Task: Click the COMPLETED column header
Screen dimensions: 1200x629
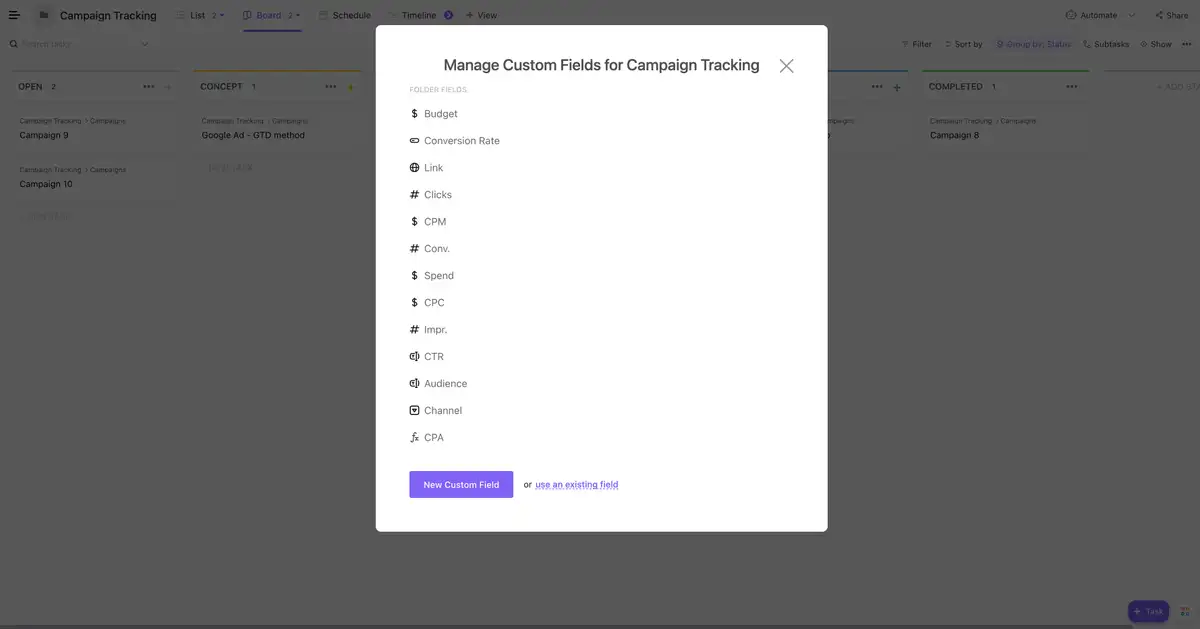Action: click(x=956, y=87)
